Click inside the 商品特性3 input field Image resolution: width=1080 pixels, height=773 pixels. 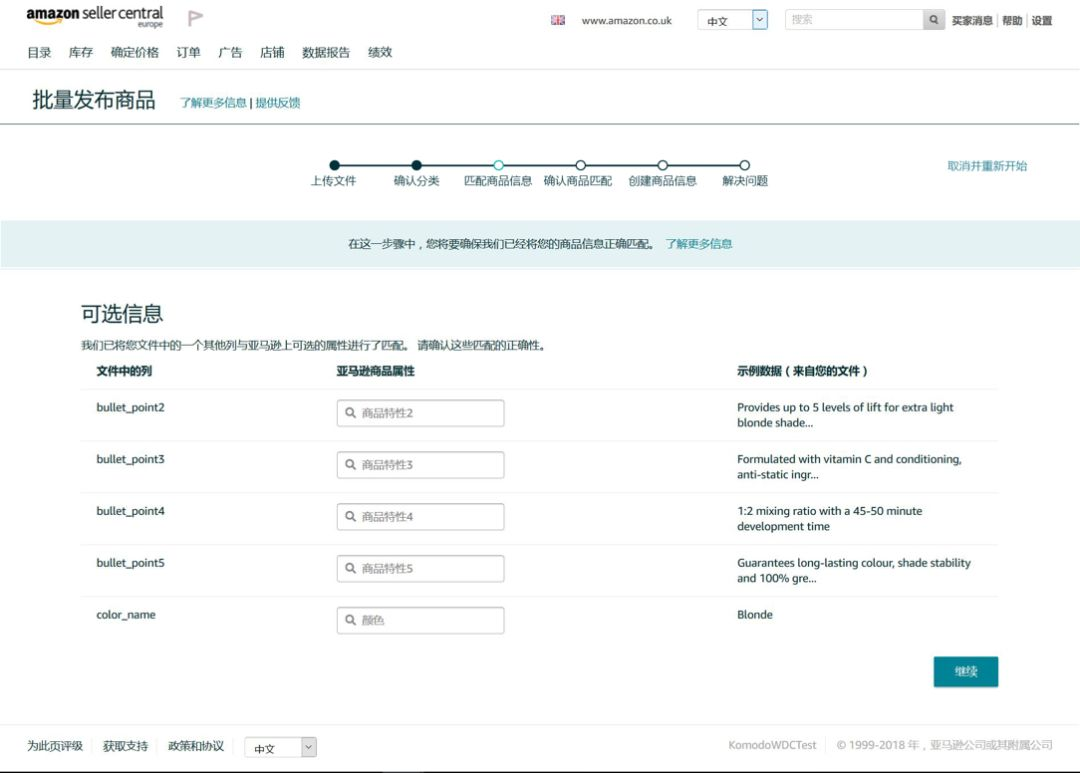coord(420,464)
